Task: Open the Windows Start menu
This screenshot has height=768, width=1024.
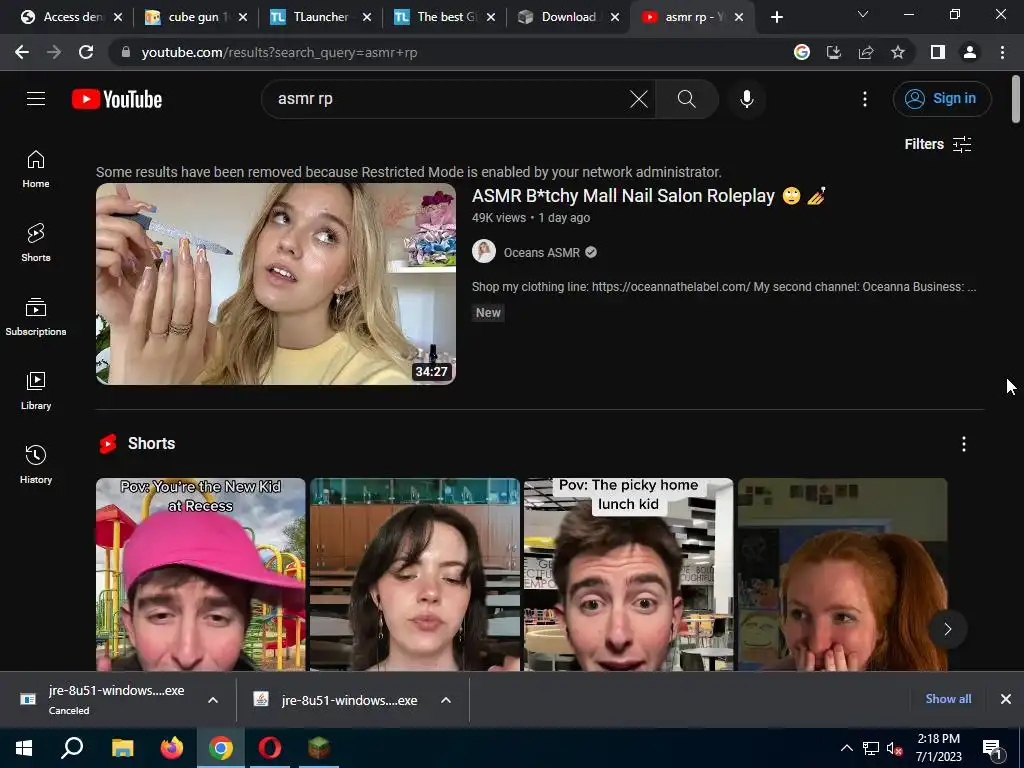Action: click(24, 748)
